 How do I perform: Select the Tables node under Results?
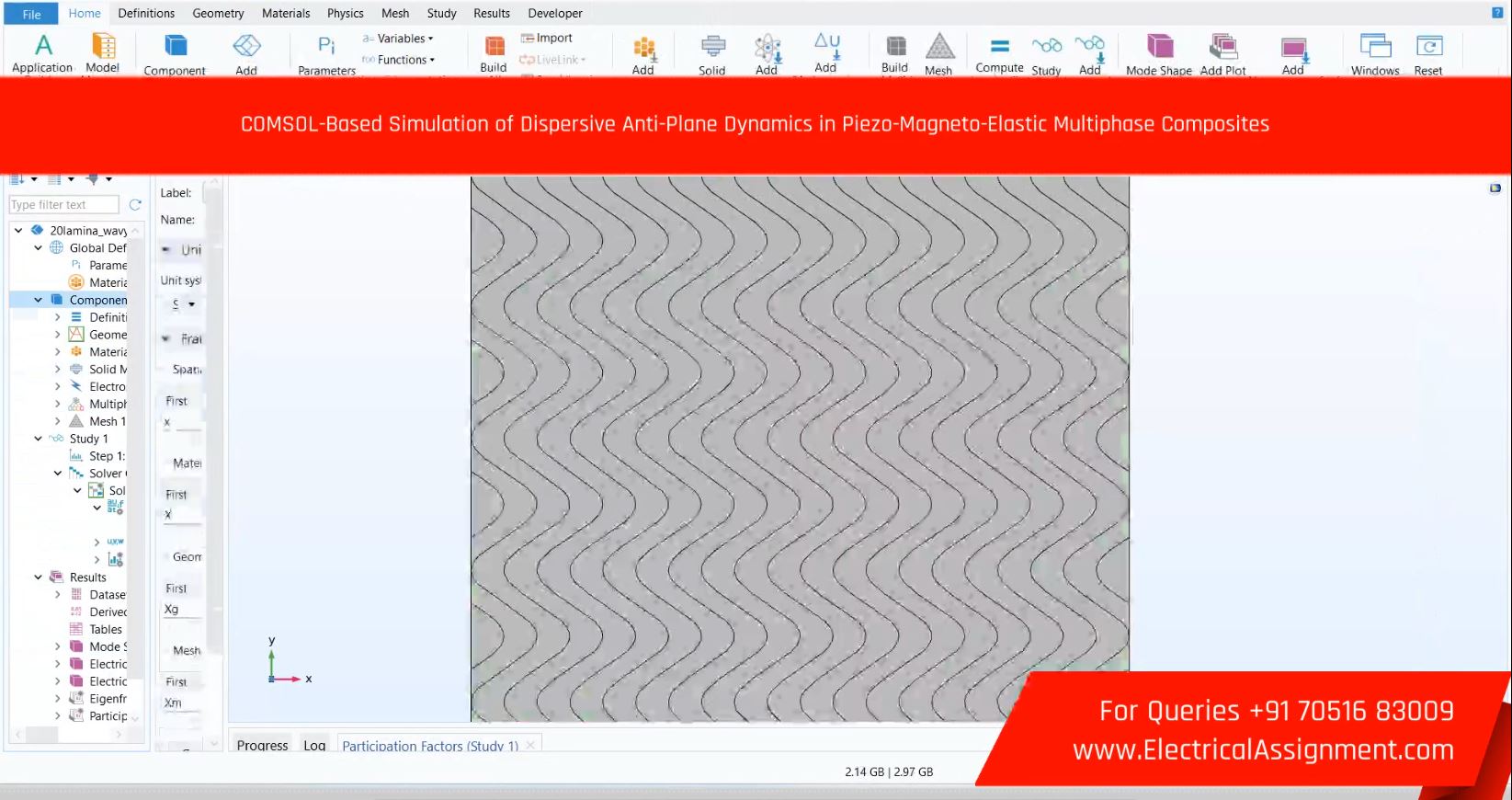[x=106, y=629]
